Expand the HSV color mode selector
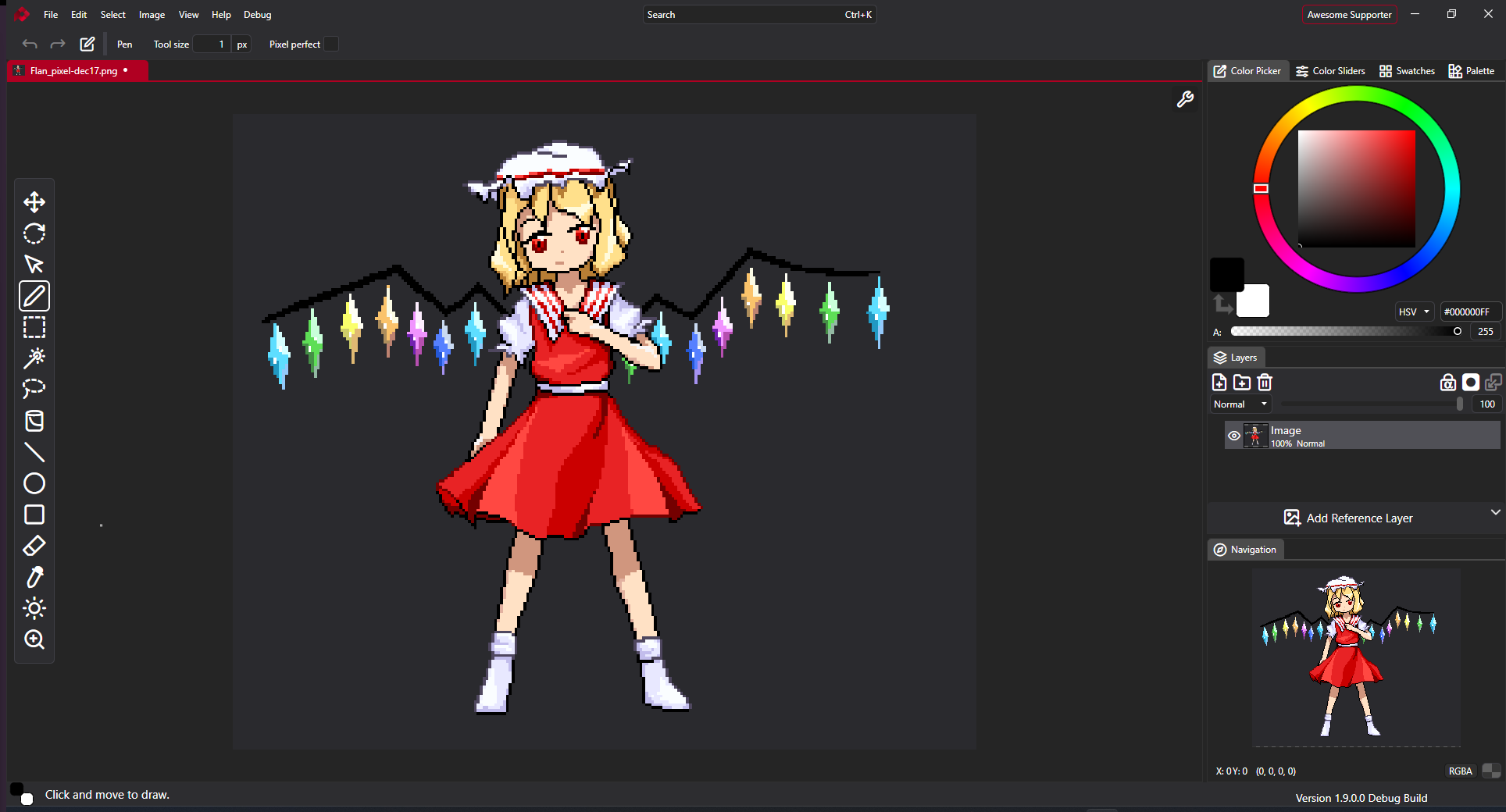This screenshot has height=812, width=1506. tap(1413, 312)
